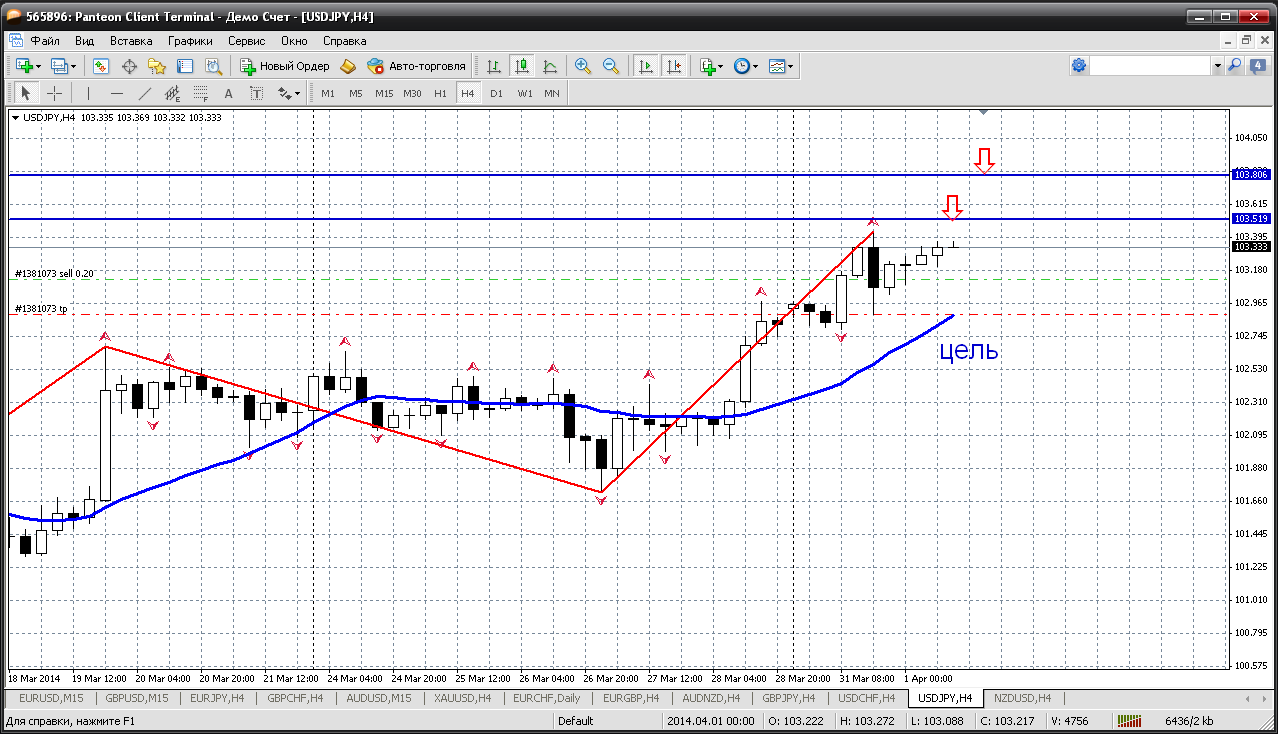This screenshot has height=734, width=1278.
Task: Open the Справка menu
Action: click(x=344, y=41)
